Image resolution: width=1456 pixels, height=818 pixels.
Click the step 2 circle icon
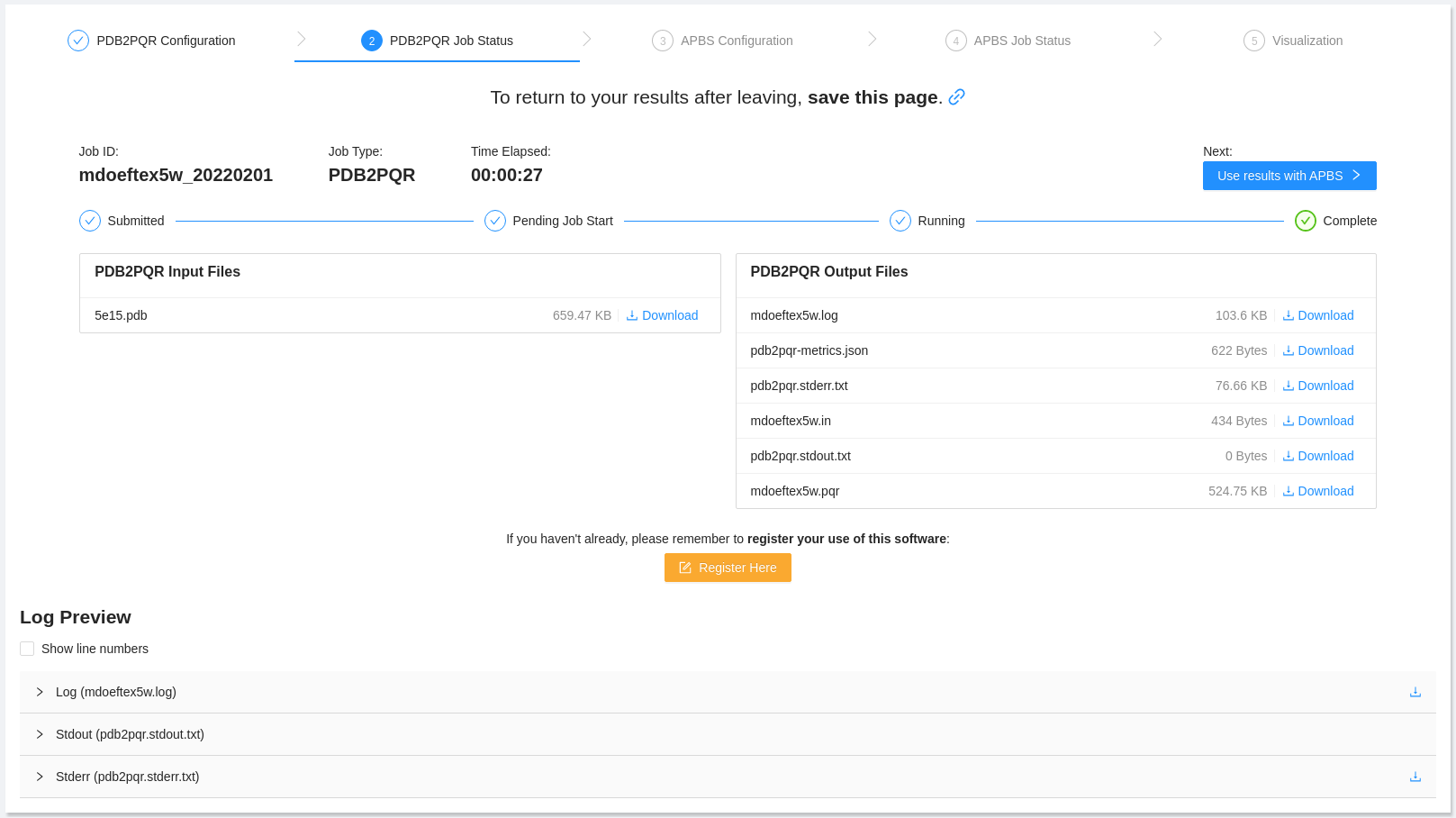click(x=372, y=41)
